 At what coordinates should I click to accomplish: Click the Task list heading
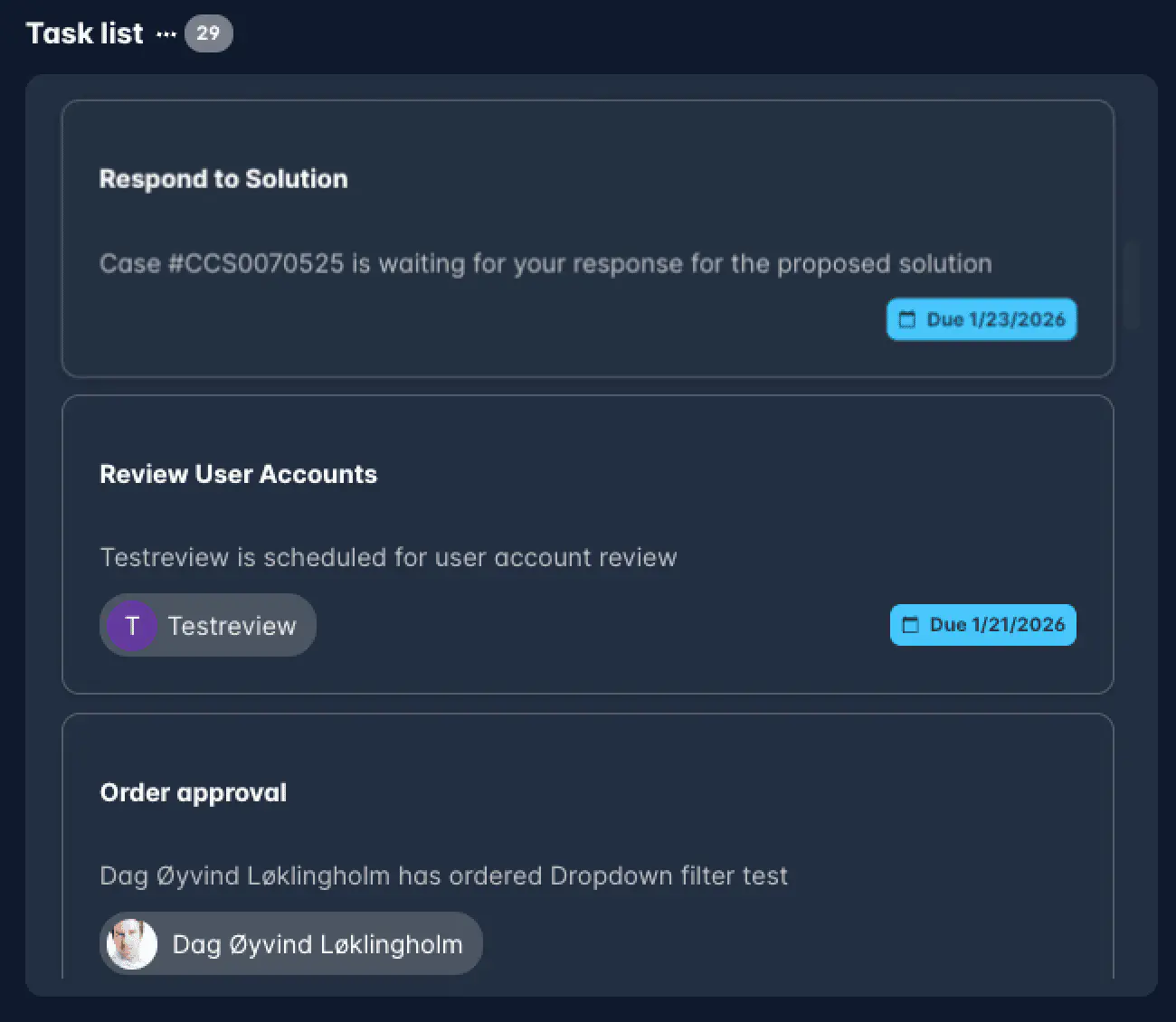[x=84, y=33]
